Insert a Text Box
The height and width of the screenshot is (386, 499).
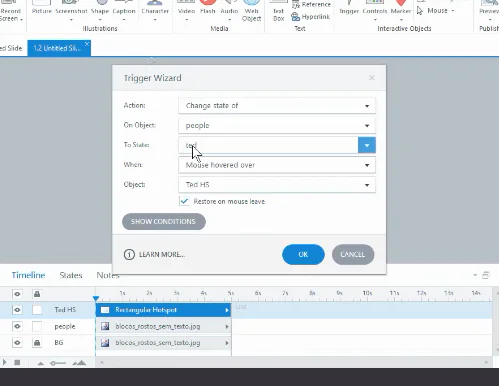pos(278,11)
